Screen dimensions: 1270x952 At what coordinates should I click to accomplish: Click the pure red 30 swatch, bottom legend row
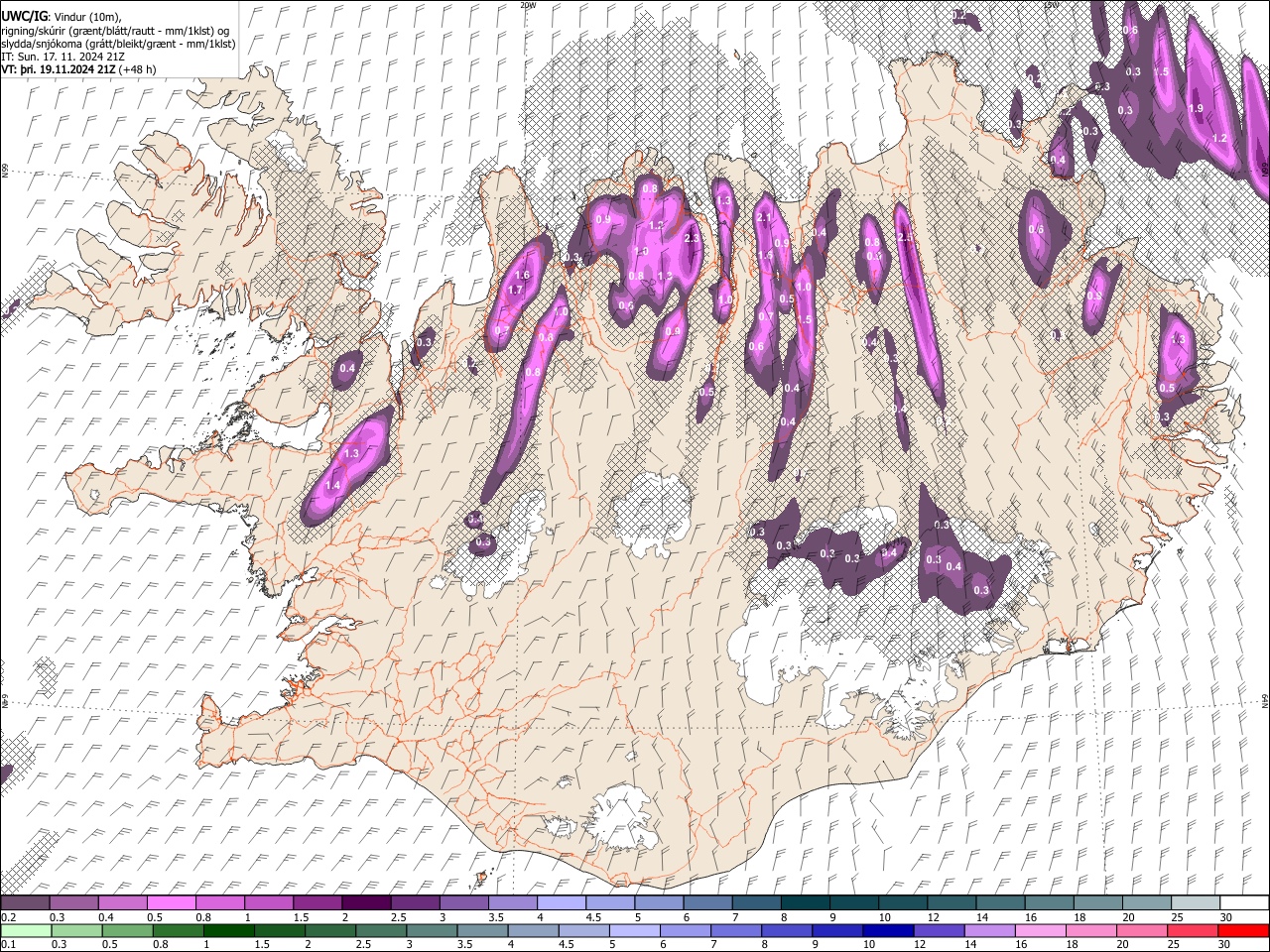click(x=1242, y=930)
